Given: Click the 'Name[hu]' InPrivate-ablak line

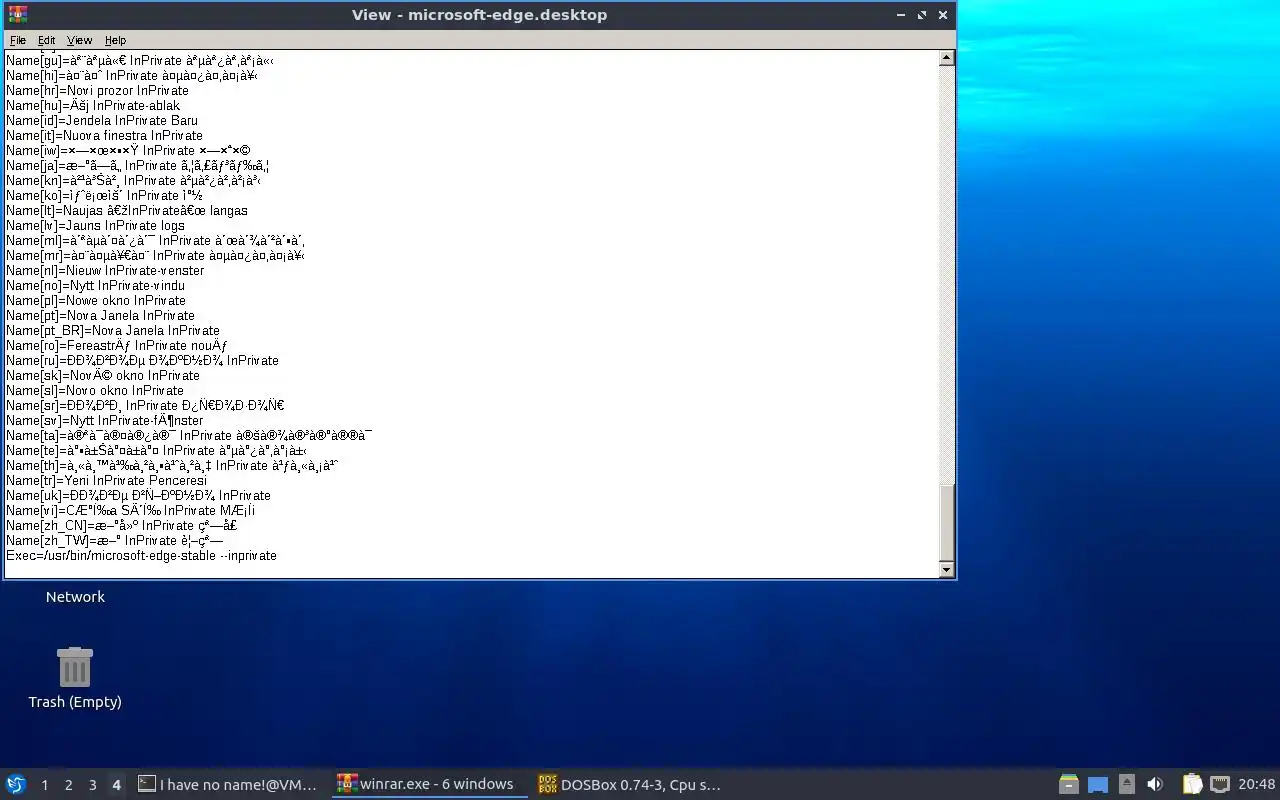Looking at the screenshot, I should tap(93, 106).
